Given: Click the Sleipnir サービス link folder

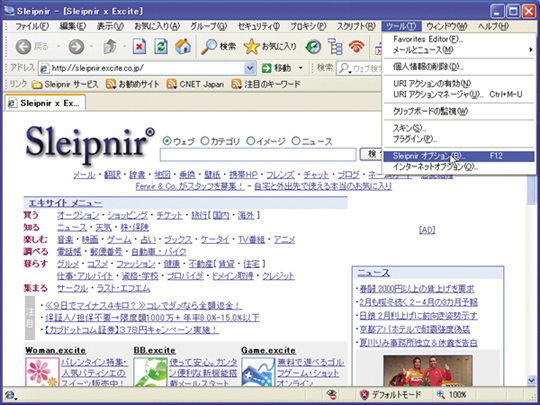Looking at the screenshot, I should point(65,84).
